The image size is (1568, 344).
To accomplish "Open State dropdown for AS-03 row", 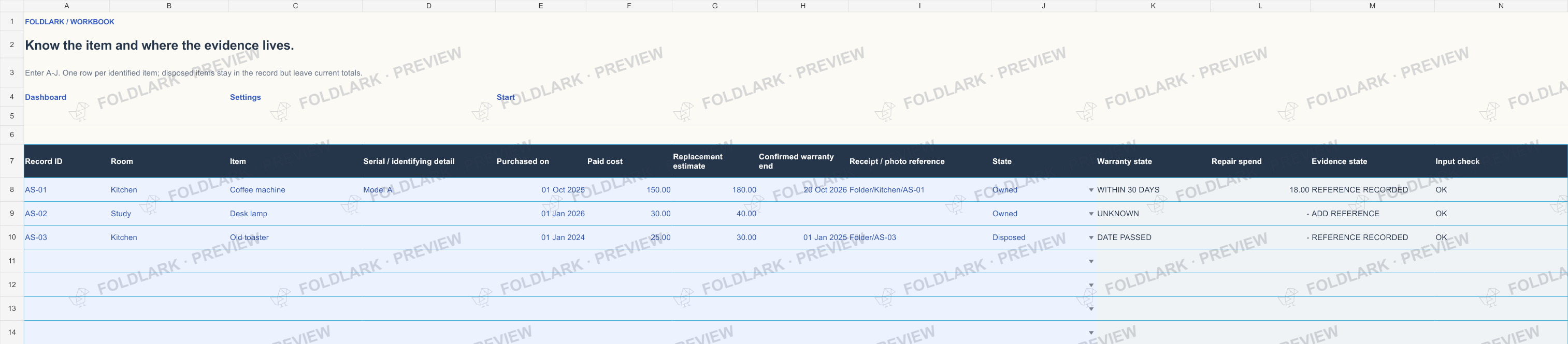I will point(1091,237).
